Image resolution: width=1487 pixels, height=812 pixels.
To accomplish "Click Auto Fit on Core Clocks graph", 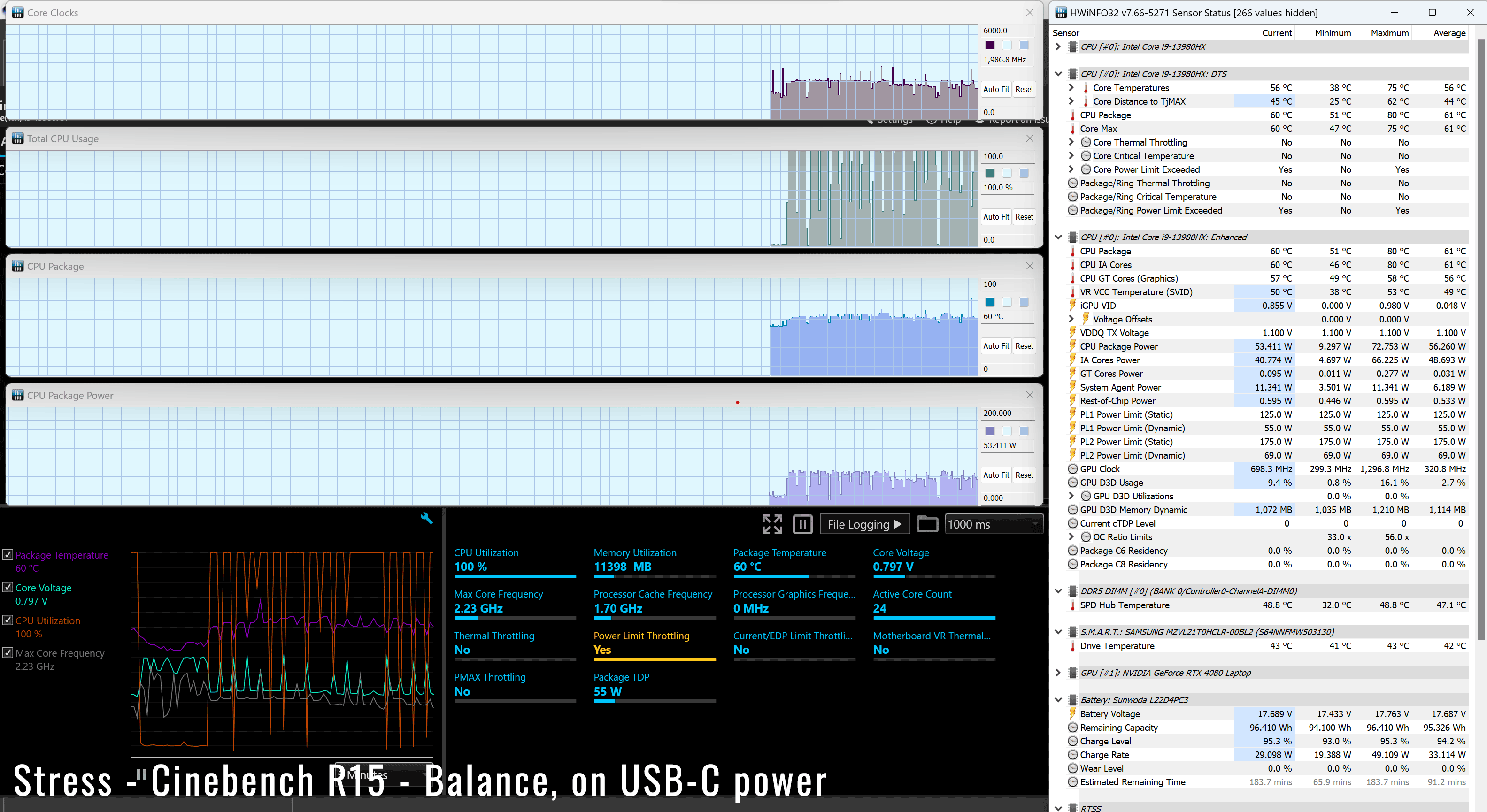I will pos(996,90).
